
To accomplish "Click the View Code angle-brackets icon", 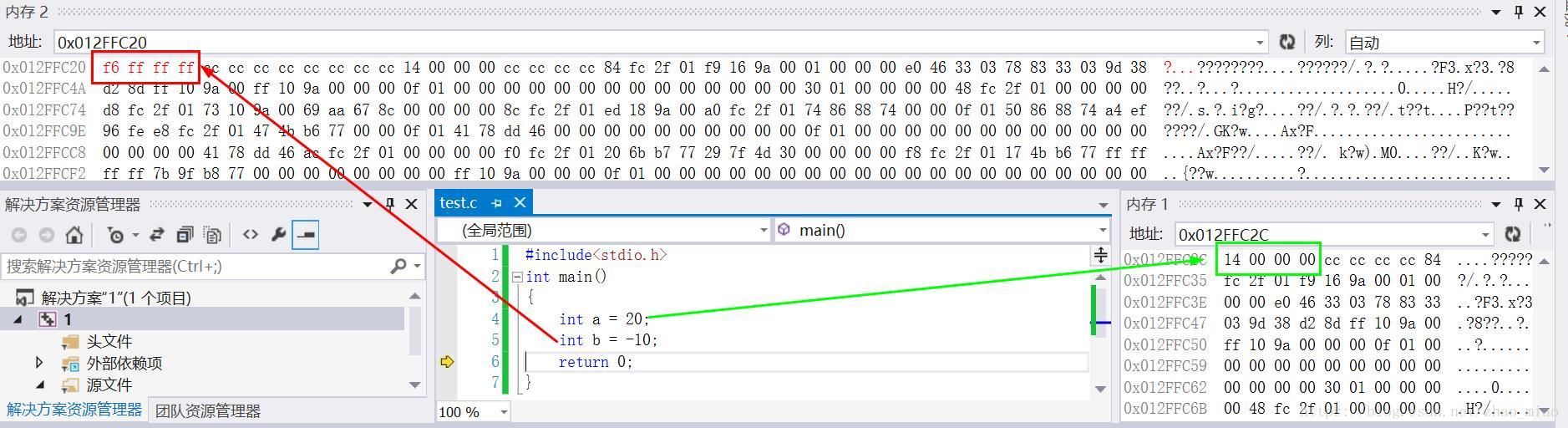I will click(250, 235).
